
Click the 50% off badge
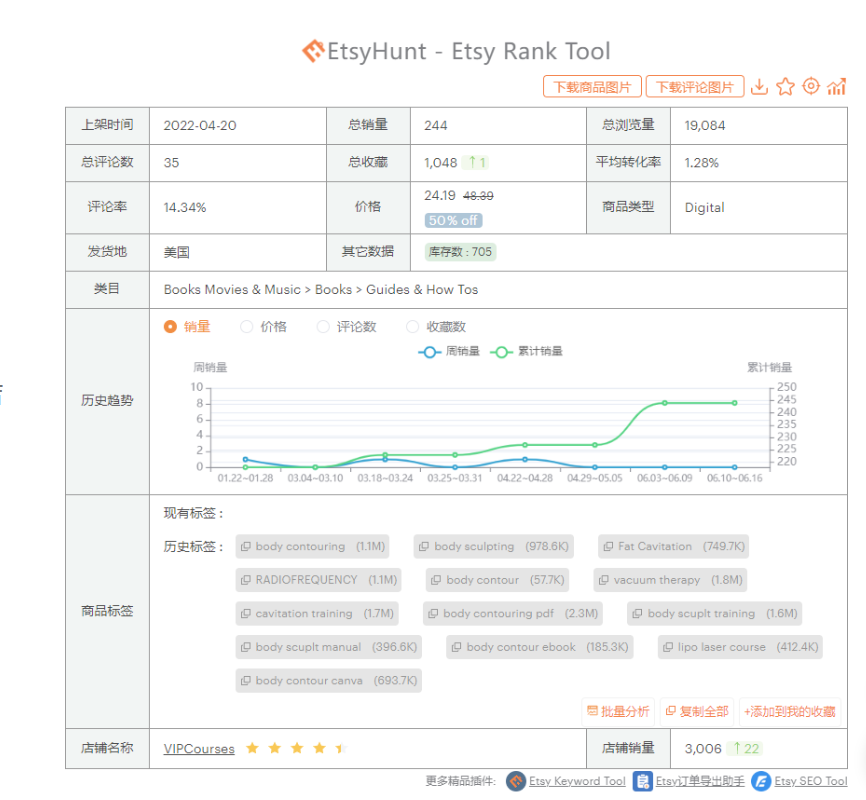point(453,220)
